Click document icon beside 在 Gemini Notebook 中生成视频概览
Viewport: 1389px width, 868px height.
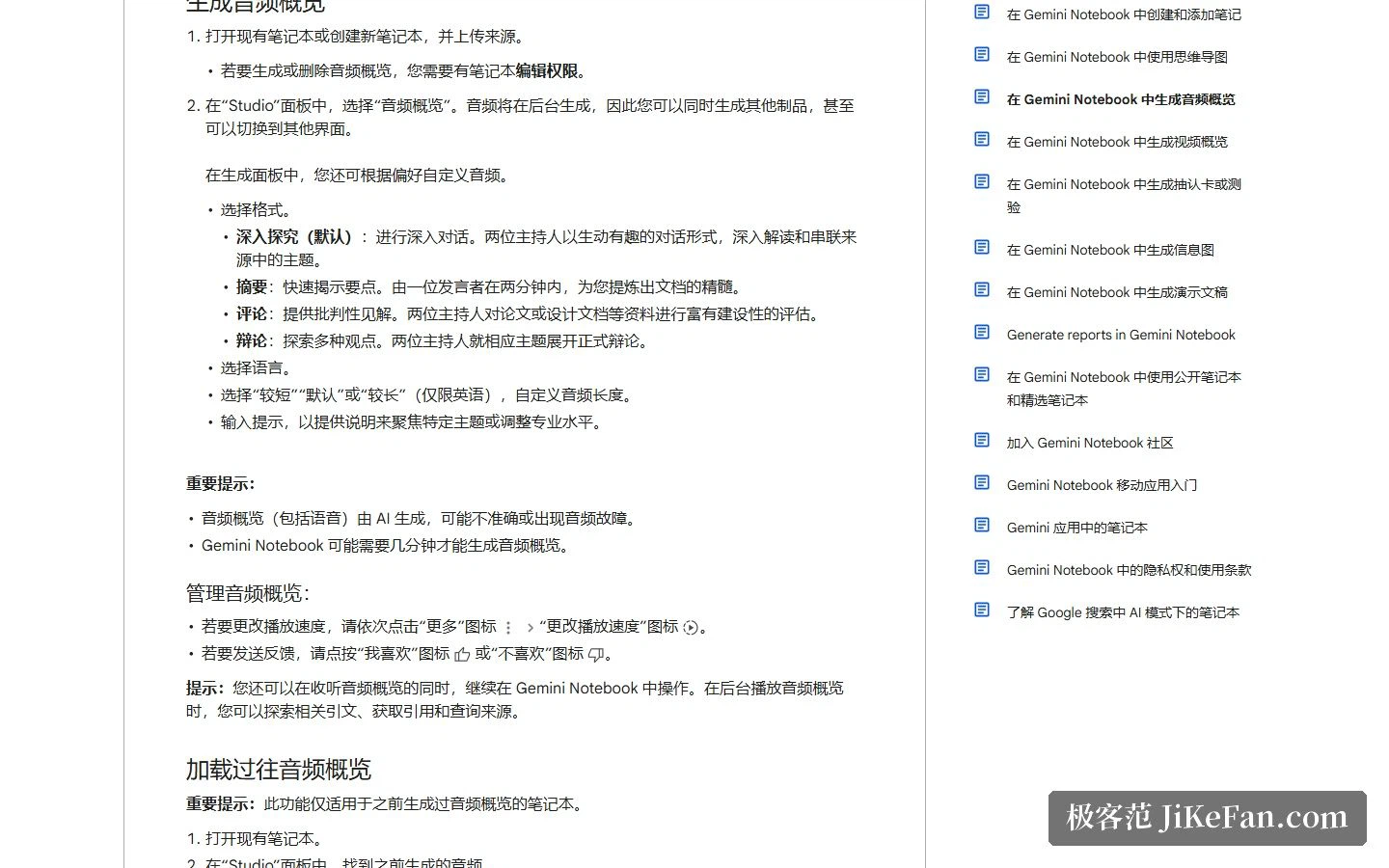[982, 139]
